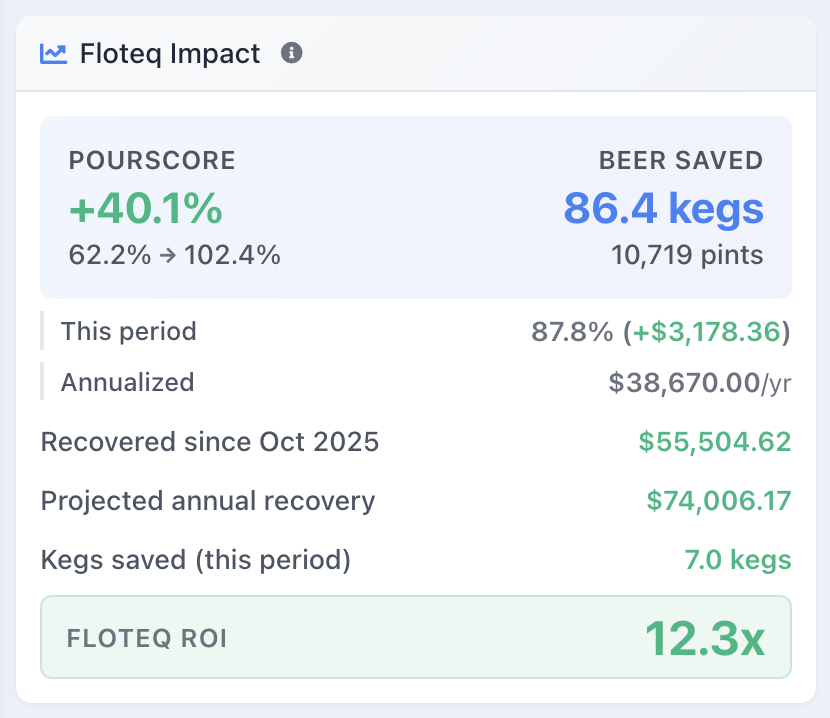The image size is (830, 718).
Task: Click 'Recovered since Oct 2025' label
Action: point(210,442)
